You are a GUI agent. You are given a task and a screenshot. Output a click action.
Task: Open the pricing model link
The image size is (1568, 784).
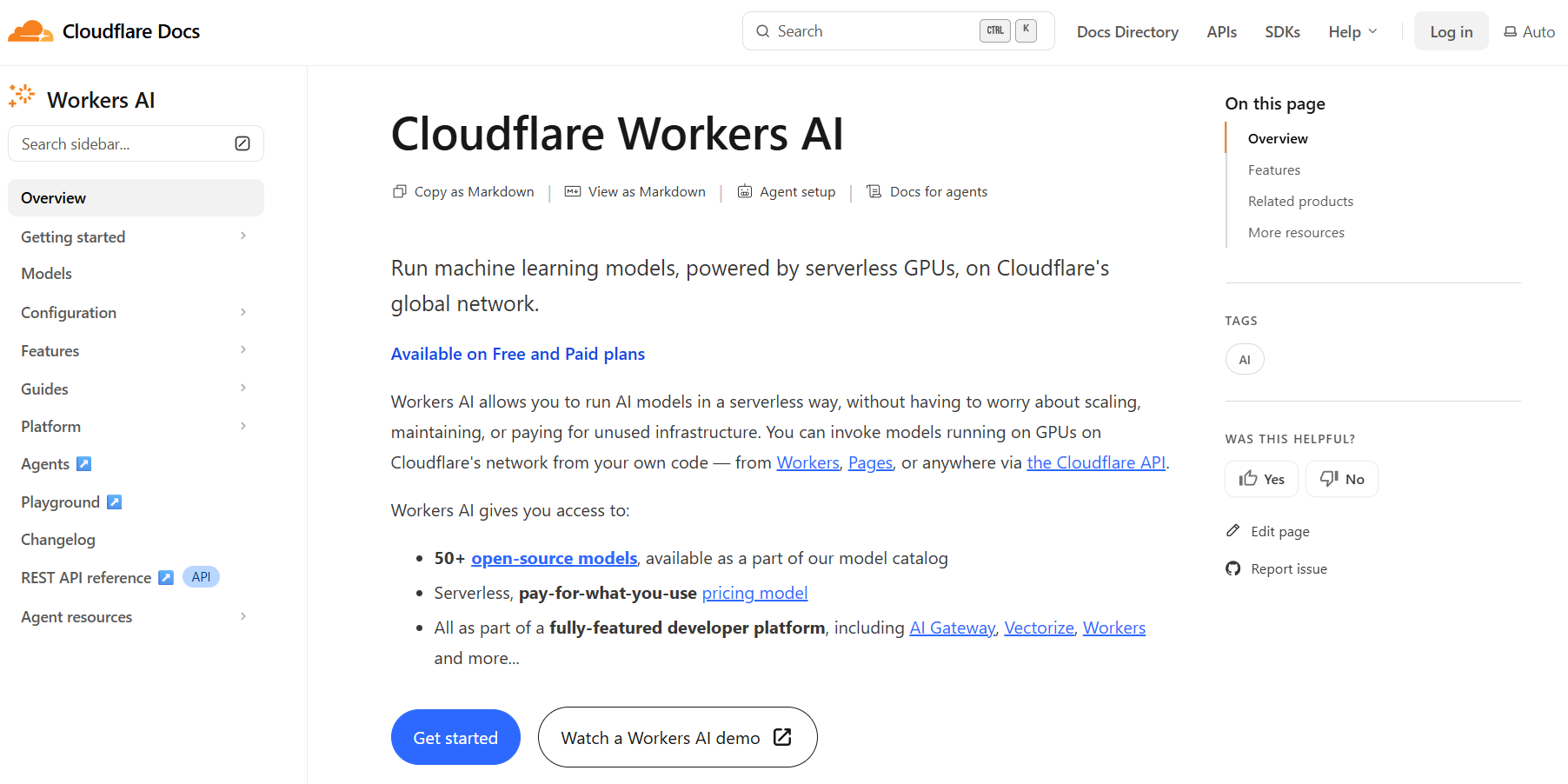point(754,593)
